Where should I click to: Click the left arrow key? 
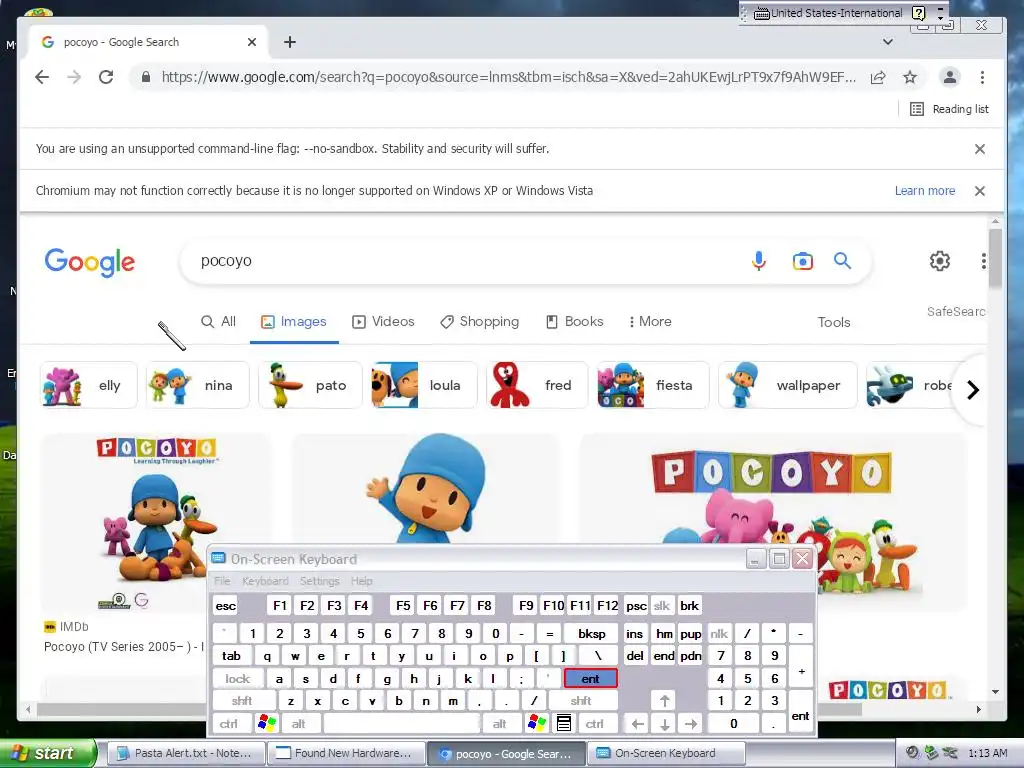(x=637, y=724)
